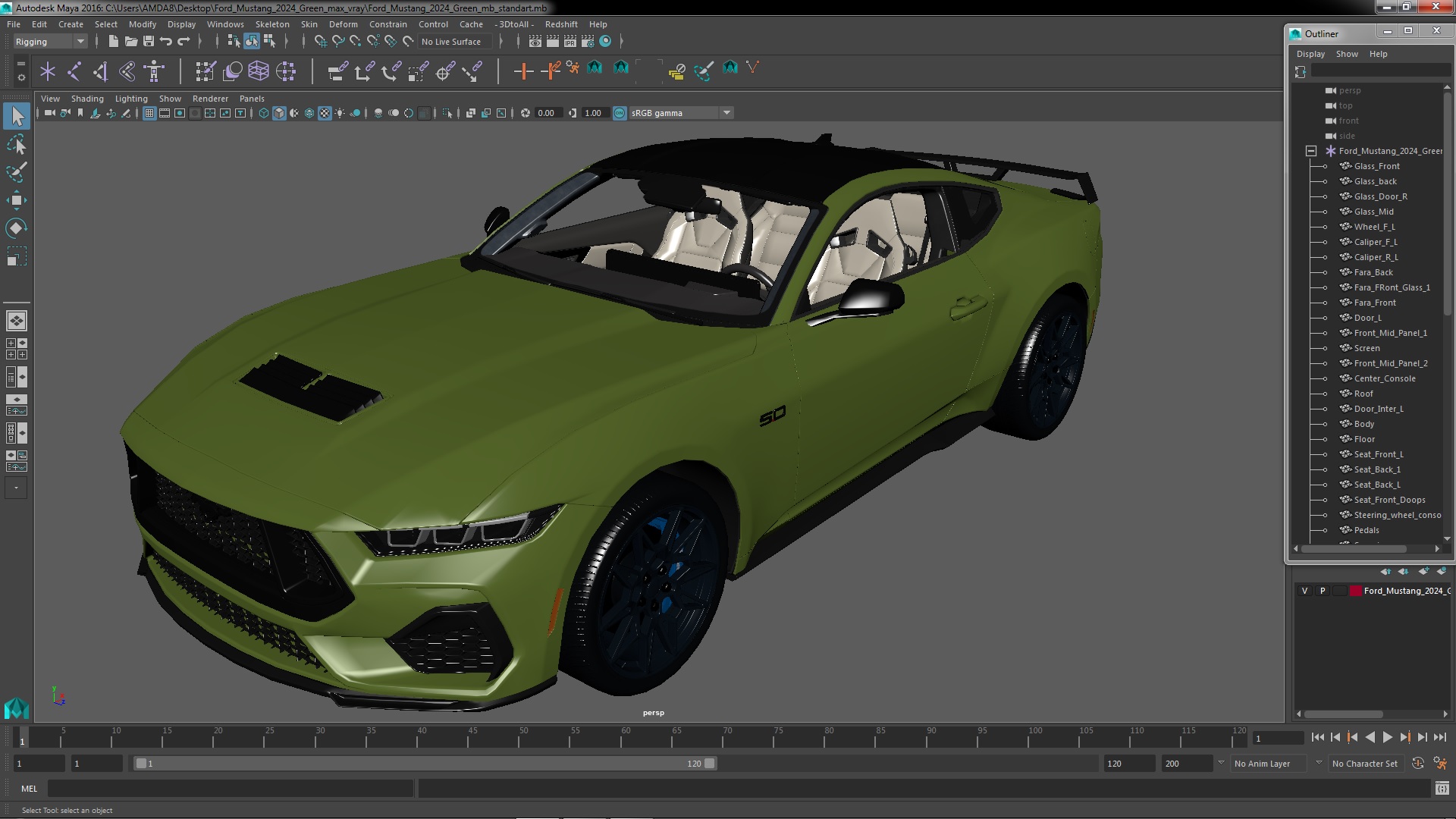
Task: Pick the Scale tool in the toolbox
Action: [x=17, y=256]
